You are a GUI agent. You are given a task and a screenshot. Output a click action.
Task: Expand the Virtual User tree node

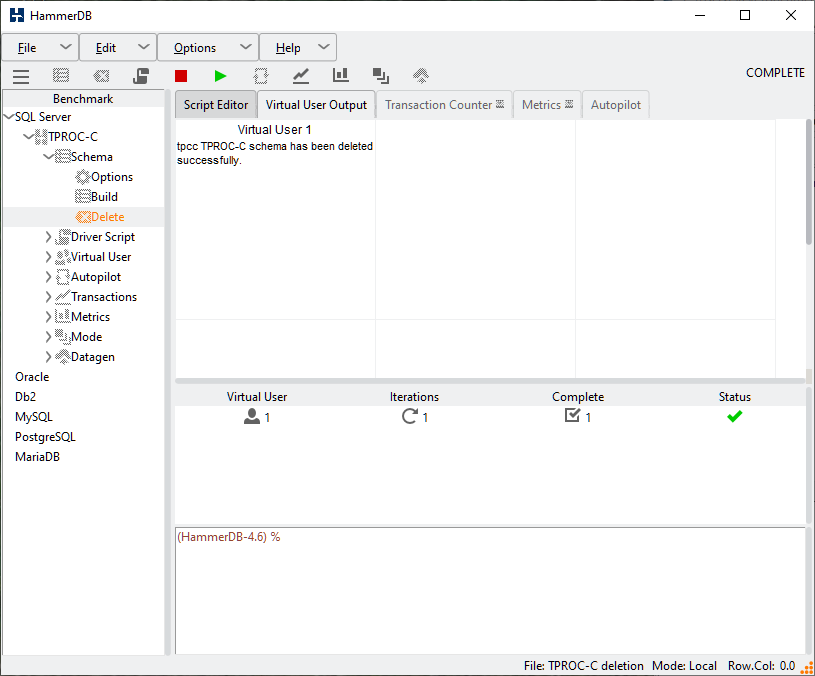tap(48, 257)
